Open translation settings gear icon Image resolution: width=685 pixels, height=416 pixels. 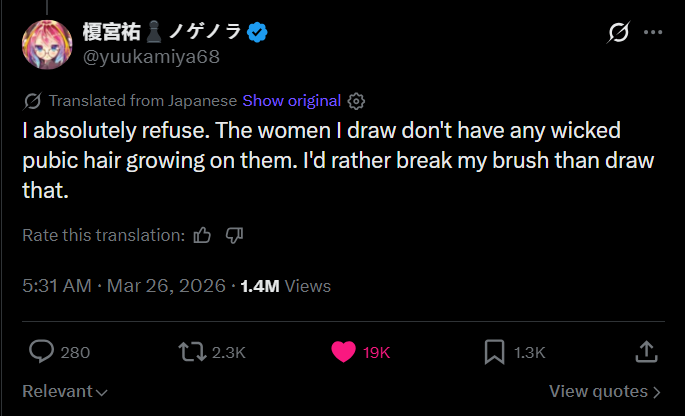(357, 101)
